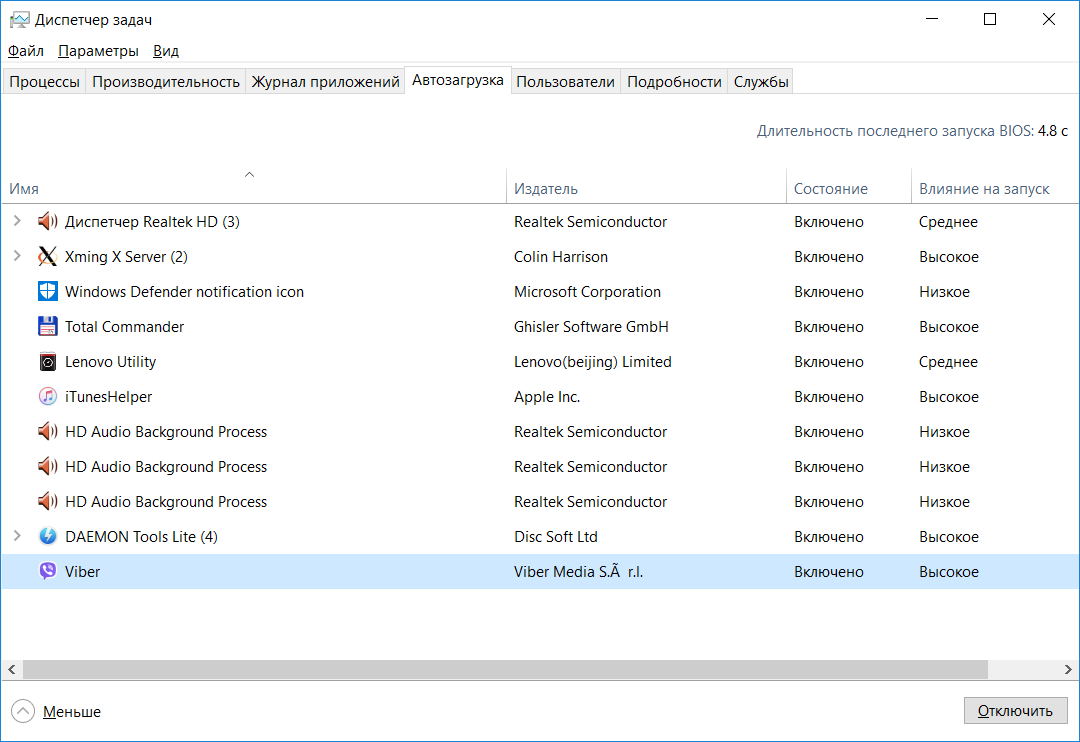Viewport: 1080px width, 742px height.
Task: Expand the Диспетчер Realtek HD group
Action: (17, 222)
